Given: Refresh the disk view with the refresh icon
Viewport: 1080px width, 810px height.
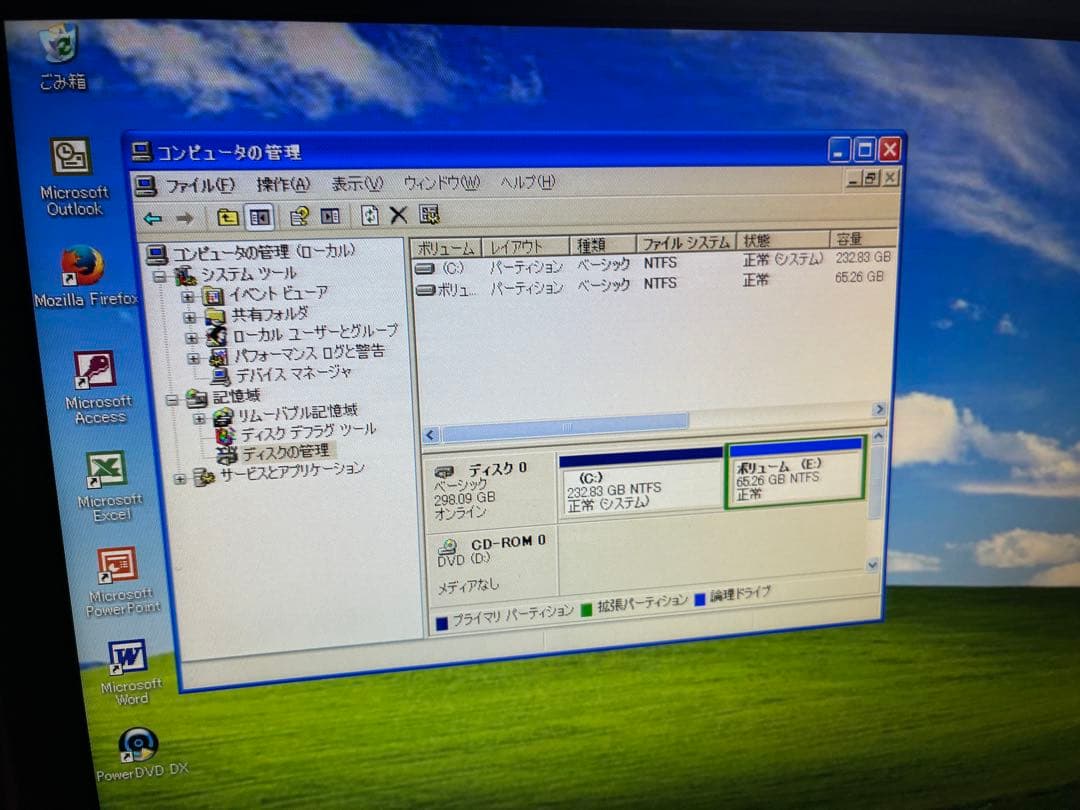Looking at the screenshot, I should [x=370, y=216].
